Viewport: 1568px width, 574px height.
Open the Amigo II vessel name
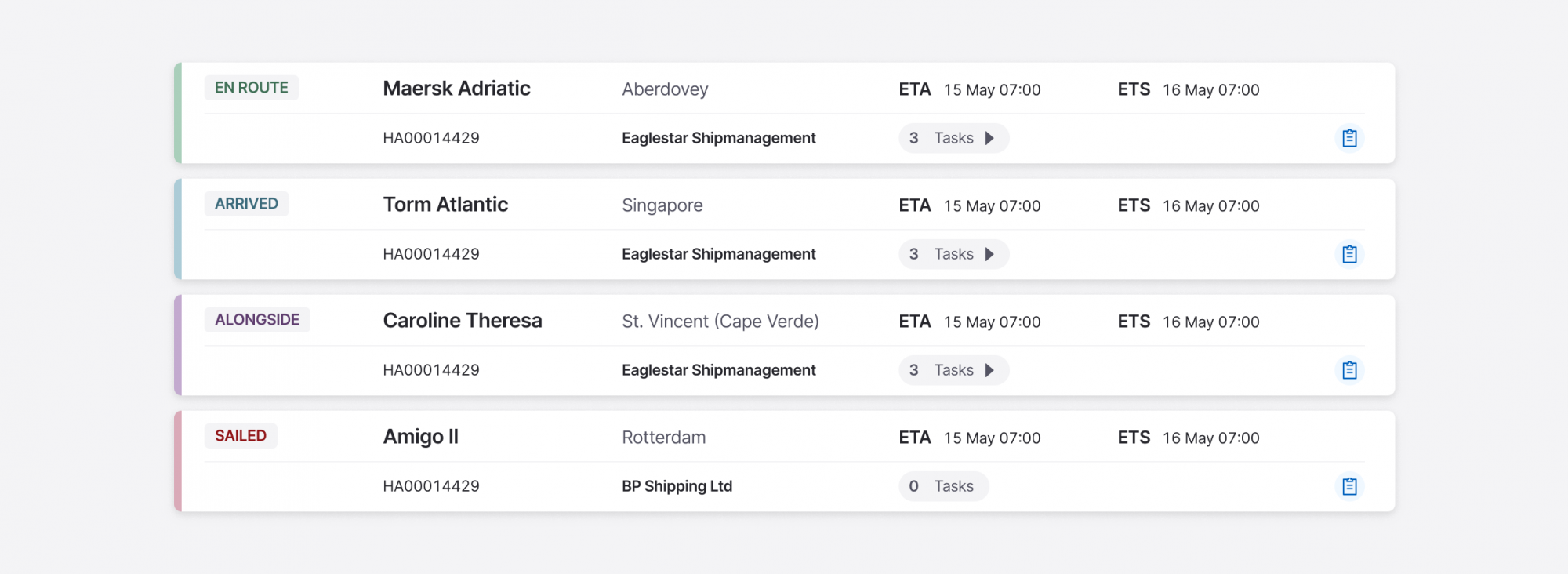(x=420, y=437)
